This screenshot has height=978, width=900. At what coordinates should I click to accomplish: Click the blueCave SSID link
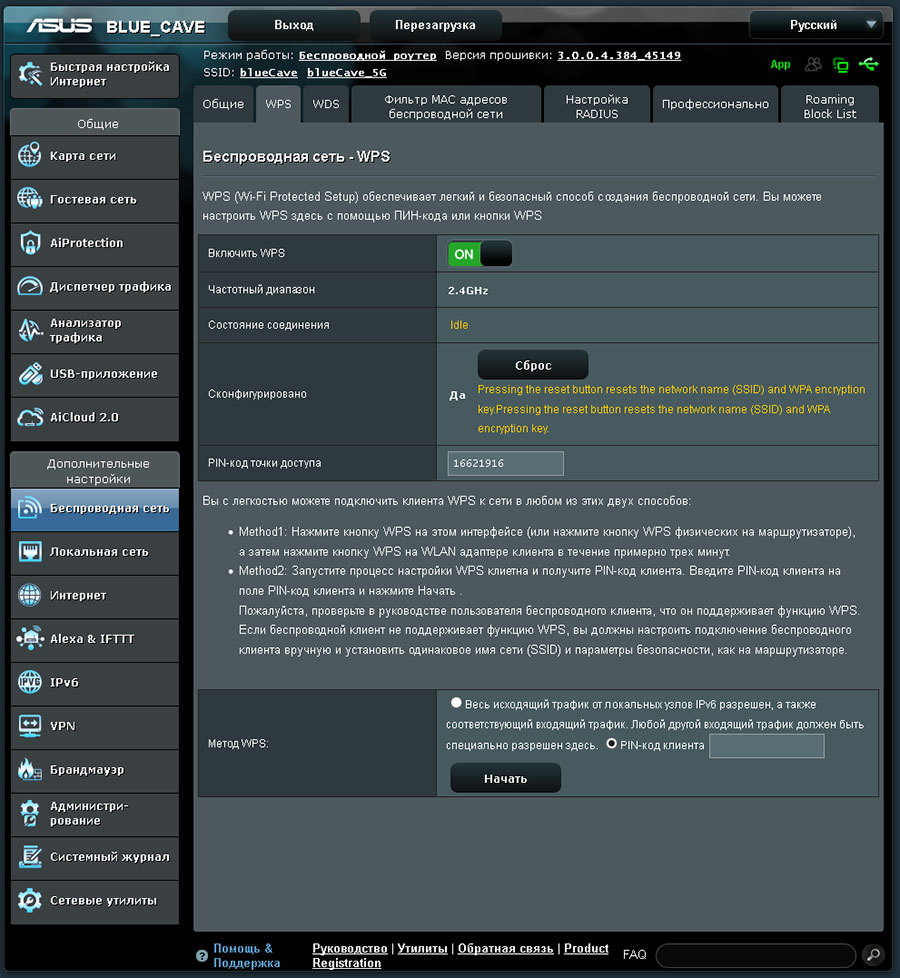click(x=268, y=72)
